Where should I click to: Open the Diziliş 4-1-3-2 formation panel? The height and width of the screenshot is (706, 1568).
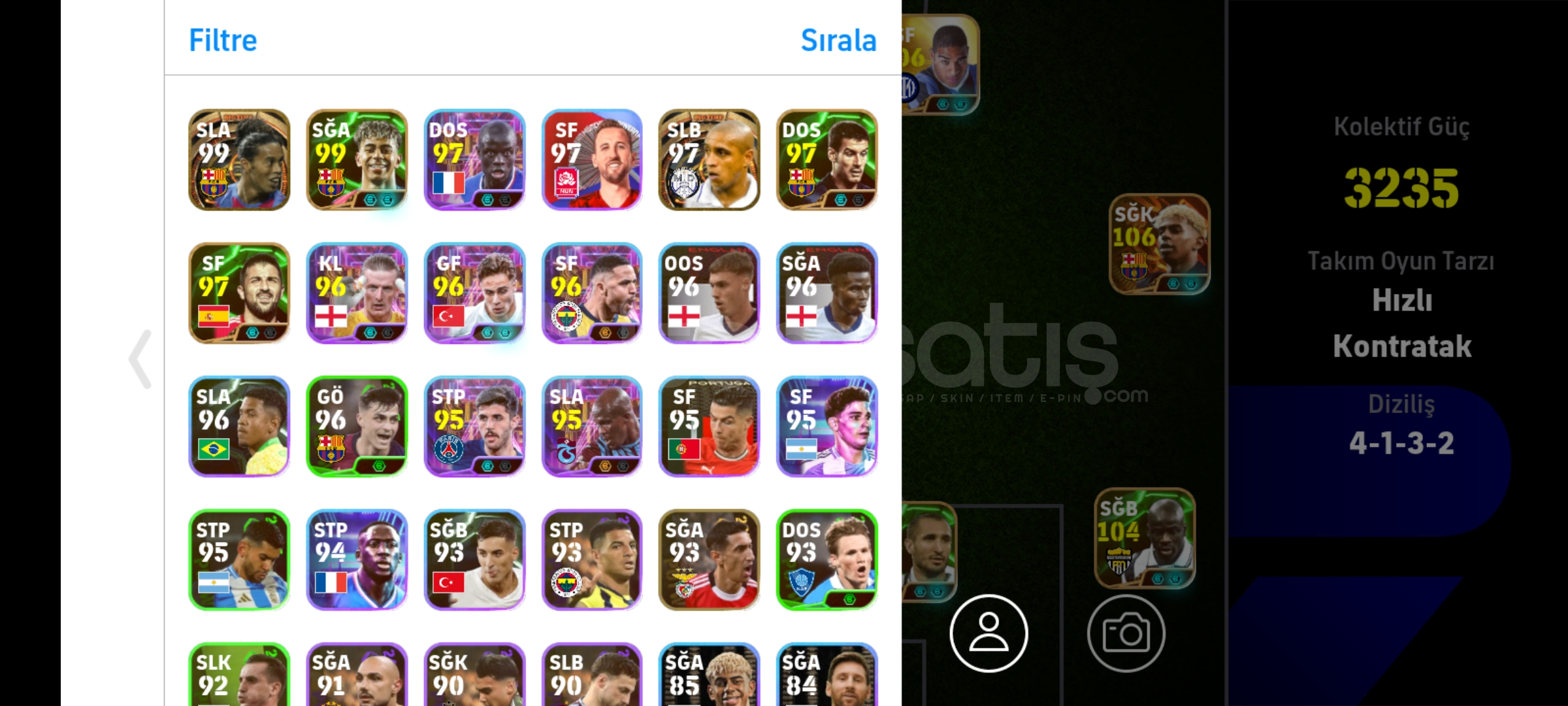coord(1401,426)
